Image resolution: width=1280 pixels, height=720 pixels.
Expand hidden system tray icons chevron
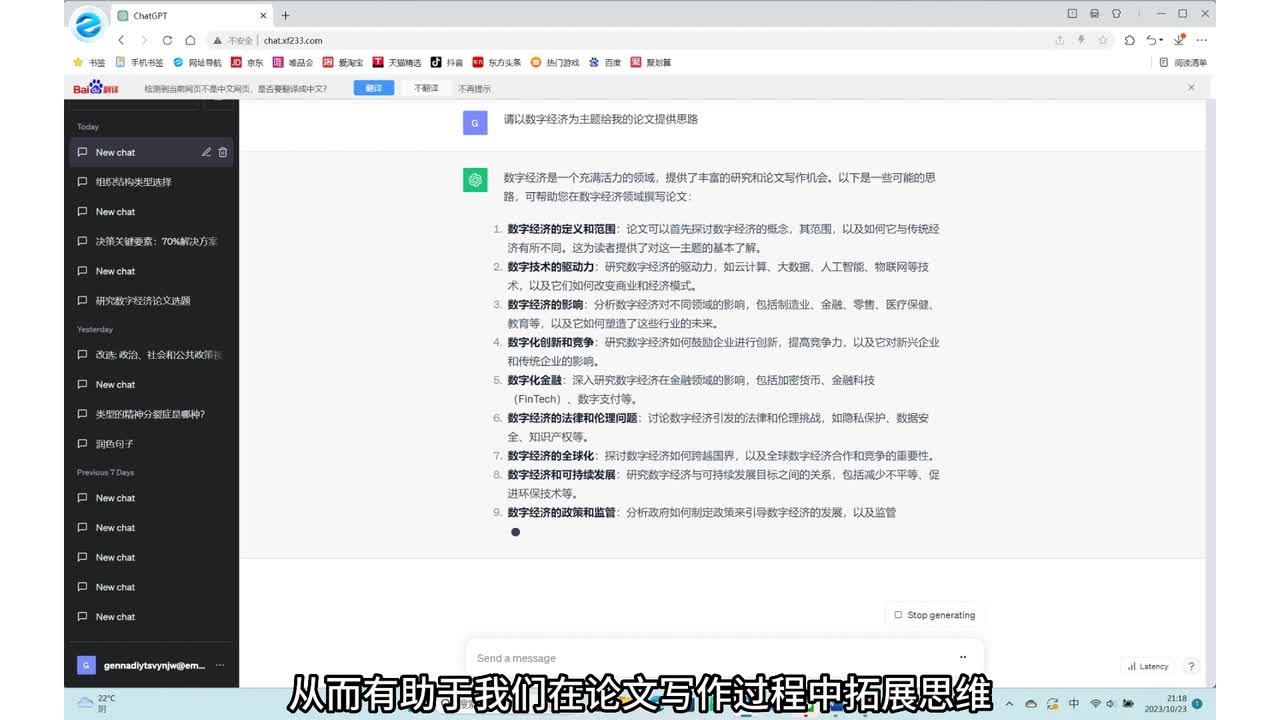point(1009,704)
